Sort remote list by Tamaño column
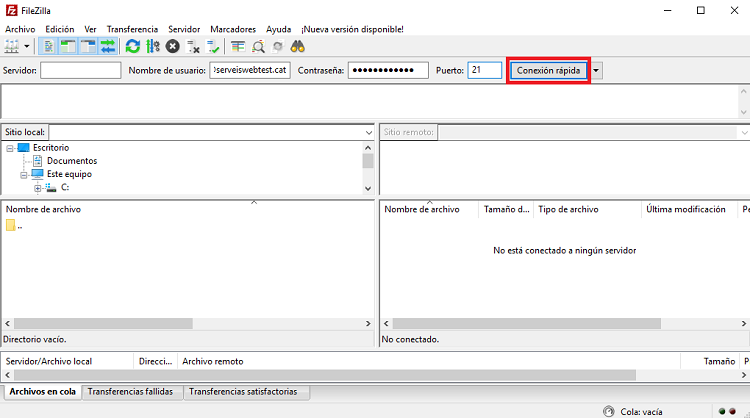Screen dimensions: 750x418 [506, 209]
